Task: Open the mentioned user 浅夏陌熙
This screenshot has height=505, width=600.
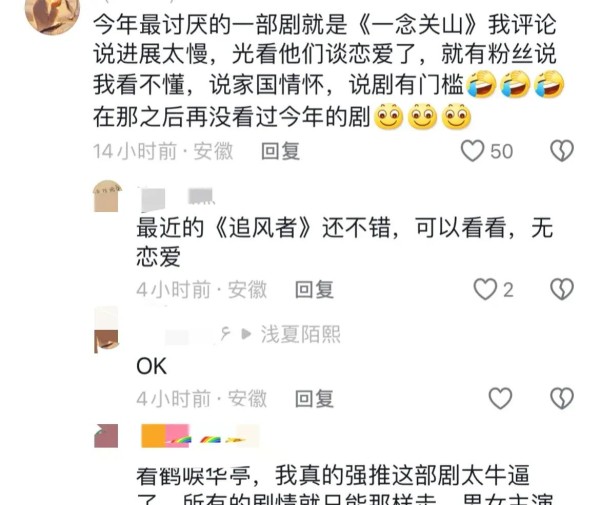Action: pos(301,334)
